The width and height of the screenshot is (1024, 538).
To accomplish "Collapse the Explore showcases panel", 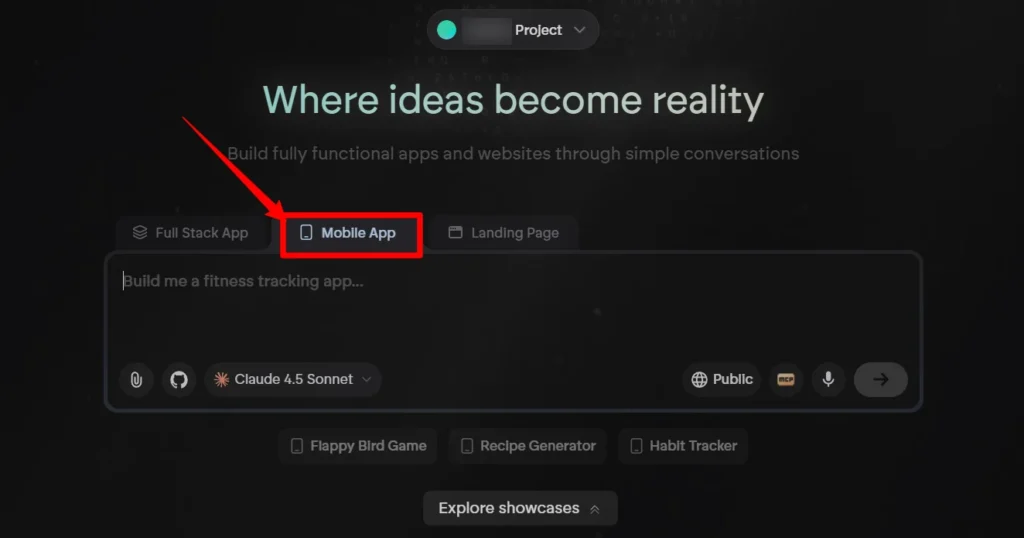I will tap(520, 508).
